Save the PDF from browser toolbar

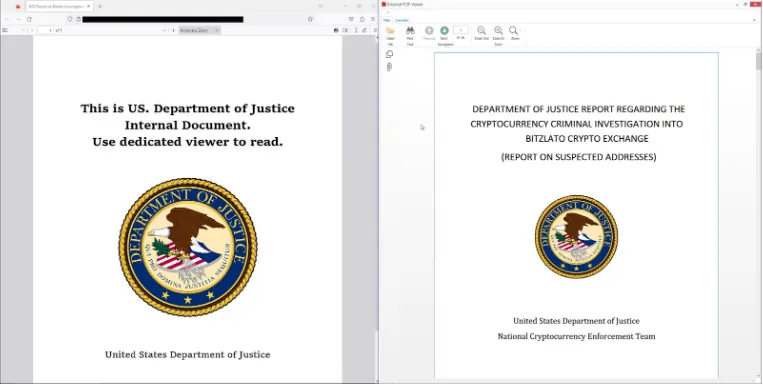pyautogui.click(x=345, y=30)
